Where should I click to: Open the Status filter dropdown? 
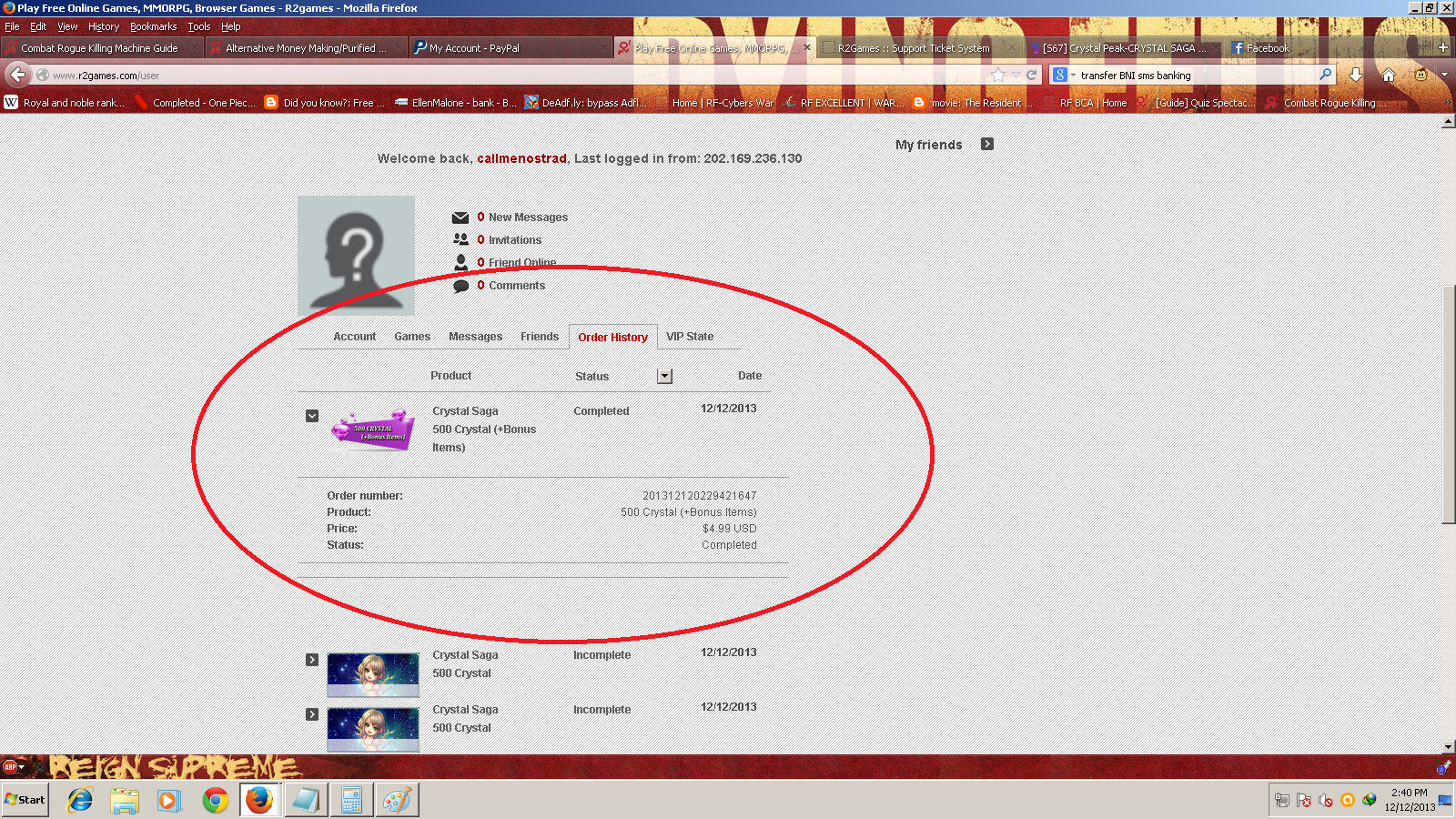[664, 377]
